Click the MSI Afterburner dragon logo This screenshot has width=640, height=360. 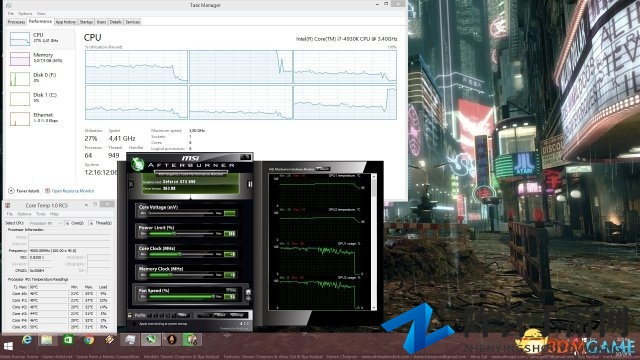point(138,164)
